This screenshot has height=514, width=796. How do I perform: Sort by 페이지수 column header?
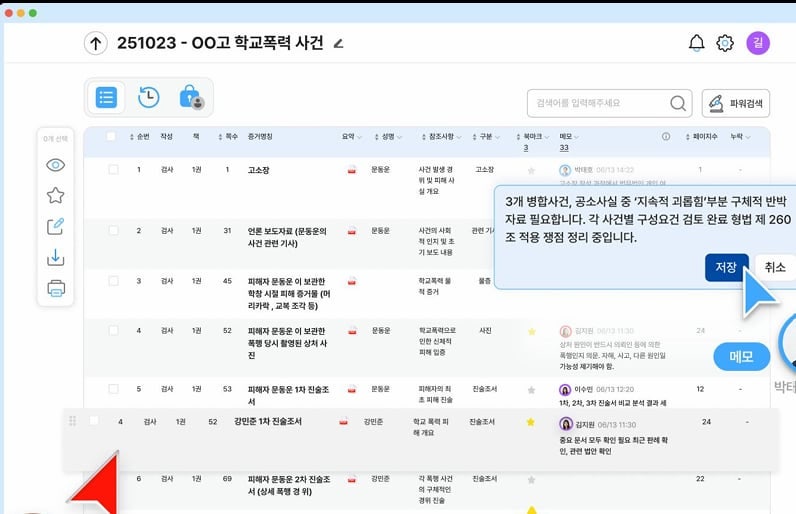tap(702, 137)
